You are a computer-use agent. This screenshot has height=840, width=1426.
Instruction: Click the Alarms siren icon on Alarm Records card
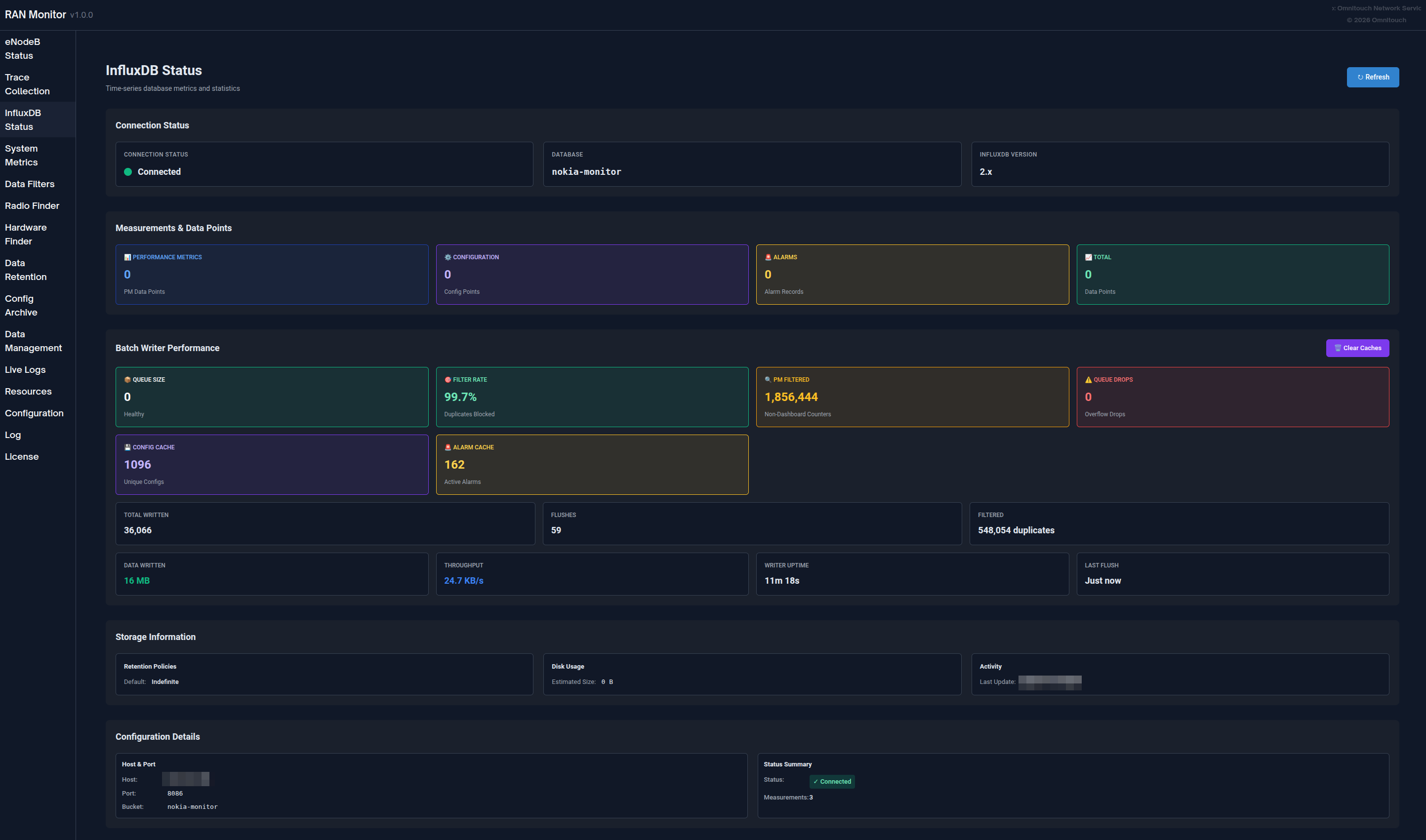[x=768, y=257]
